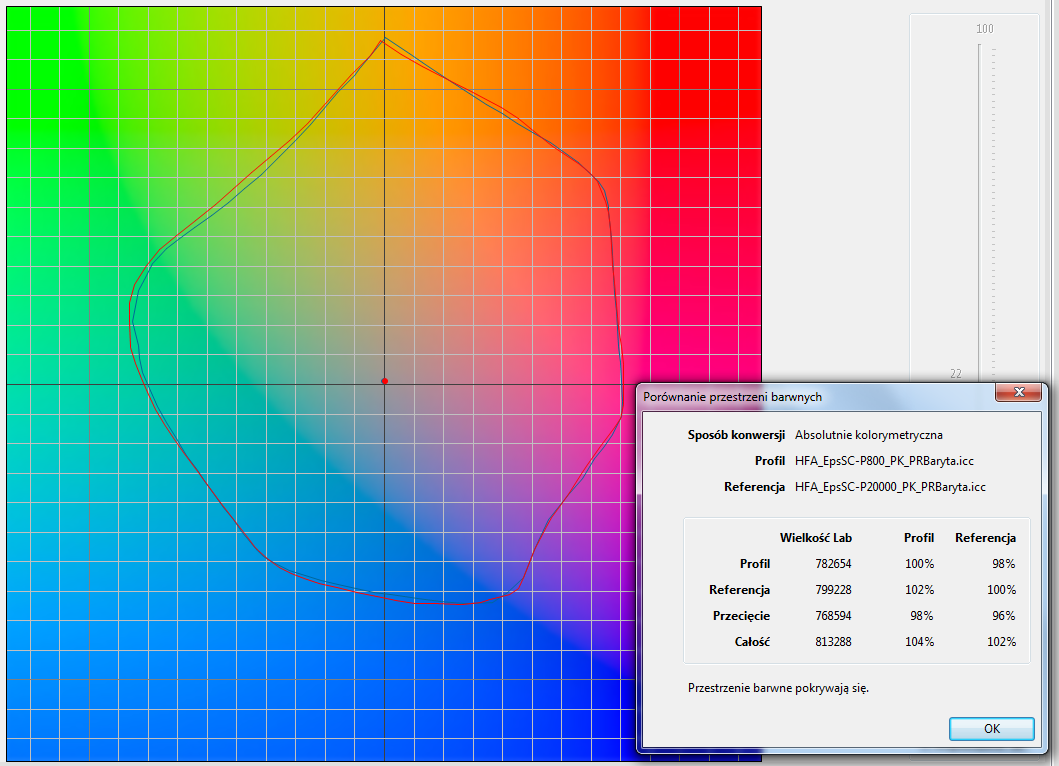Click 96% in the Przecięcie row
The width and height of the screenshot is (1059, 766).
click(1004, 615)
